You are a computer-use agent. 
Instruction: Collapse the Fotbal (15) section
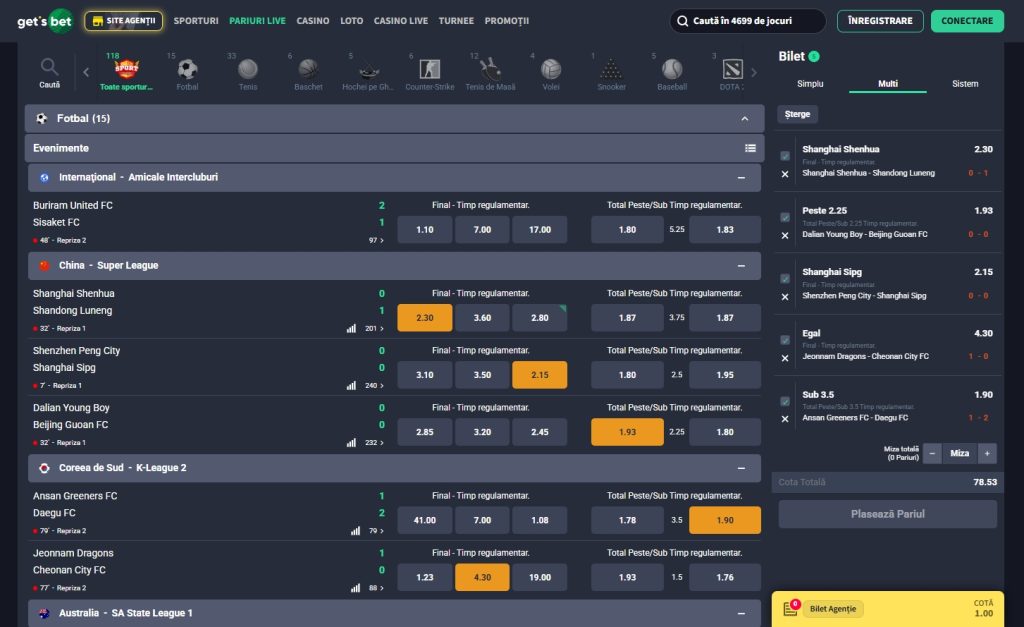click(744, 119)
